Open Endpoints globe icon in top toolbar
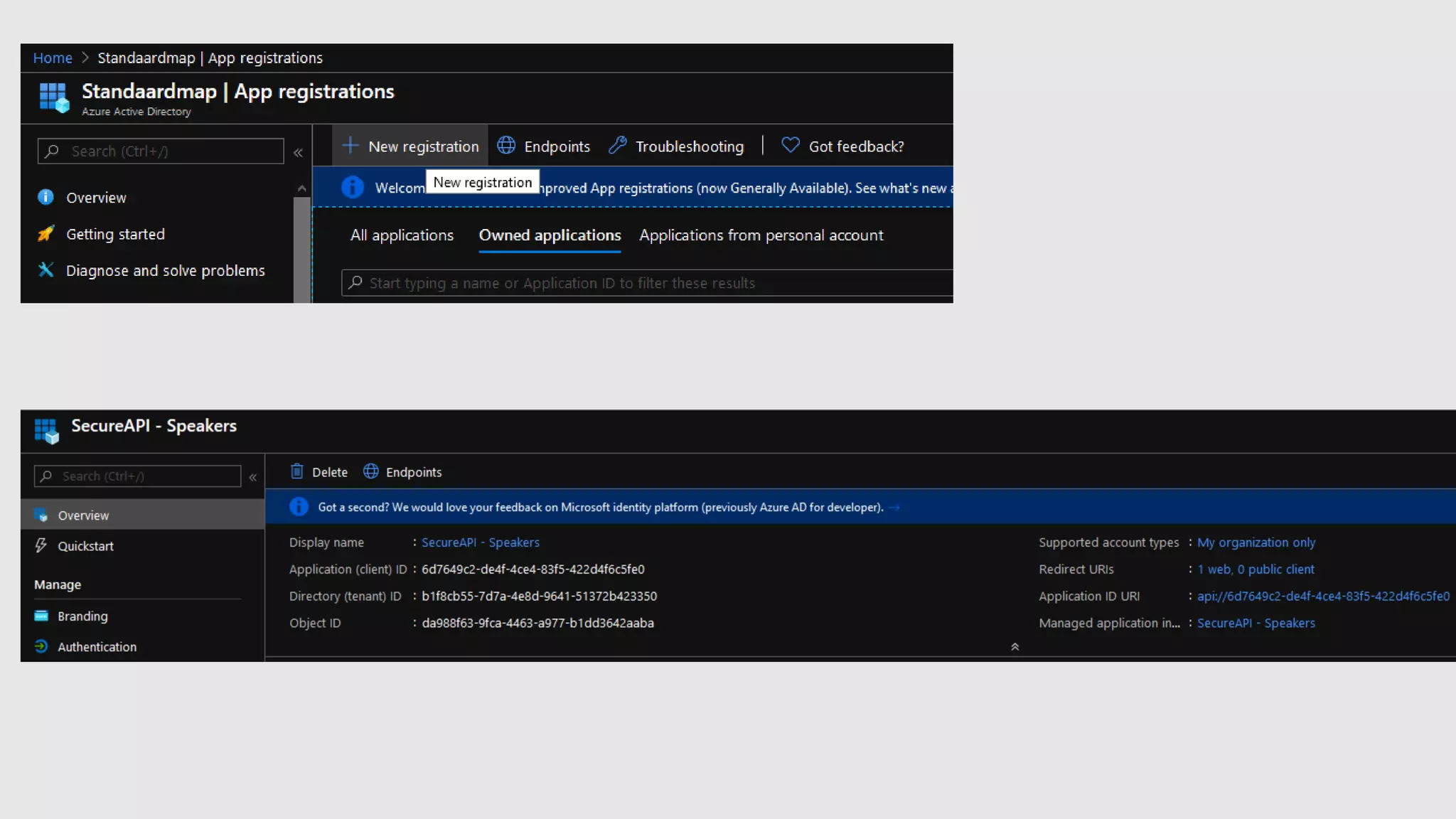Image resolution: width=1456 pixels, height=819 pixels. point(506,146)
